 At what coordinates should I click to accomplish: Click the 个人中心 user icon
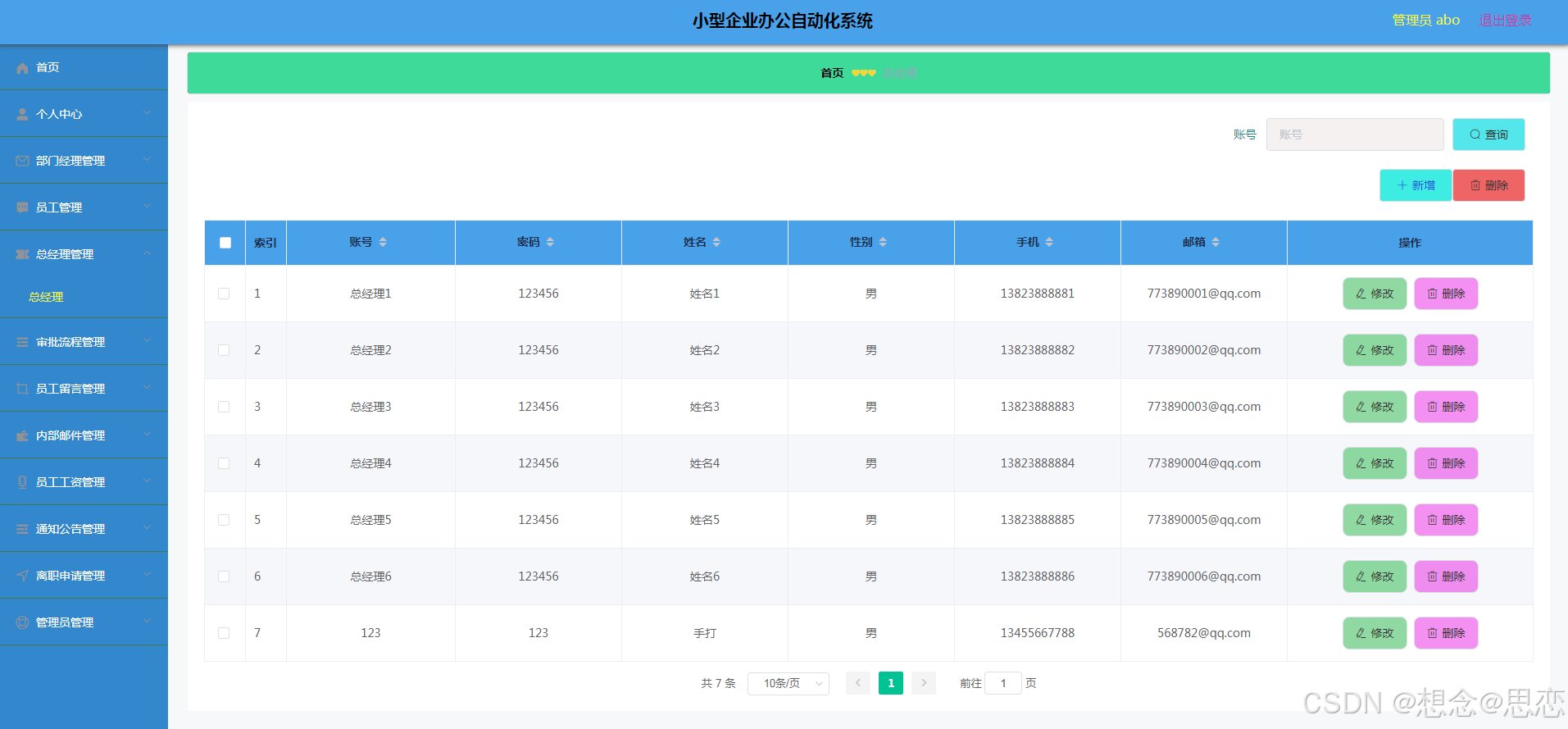coord(22,115)
